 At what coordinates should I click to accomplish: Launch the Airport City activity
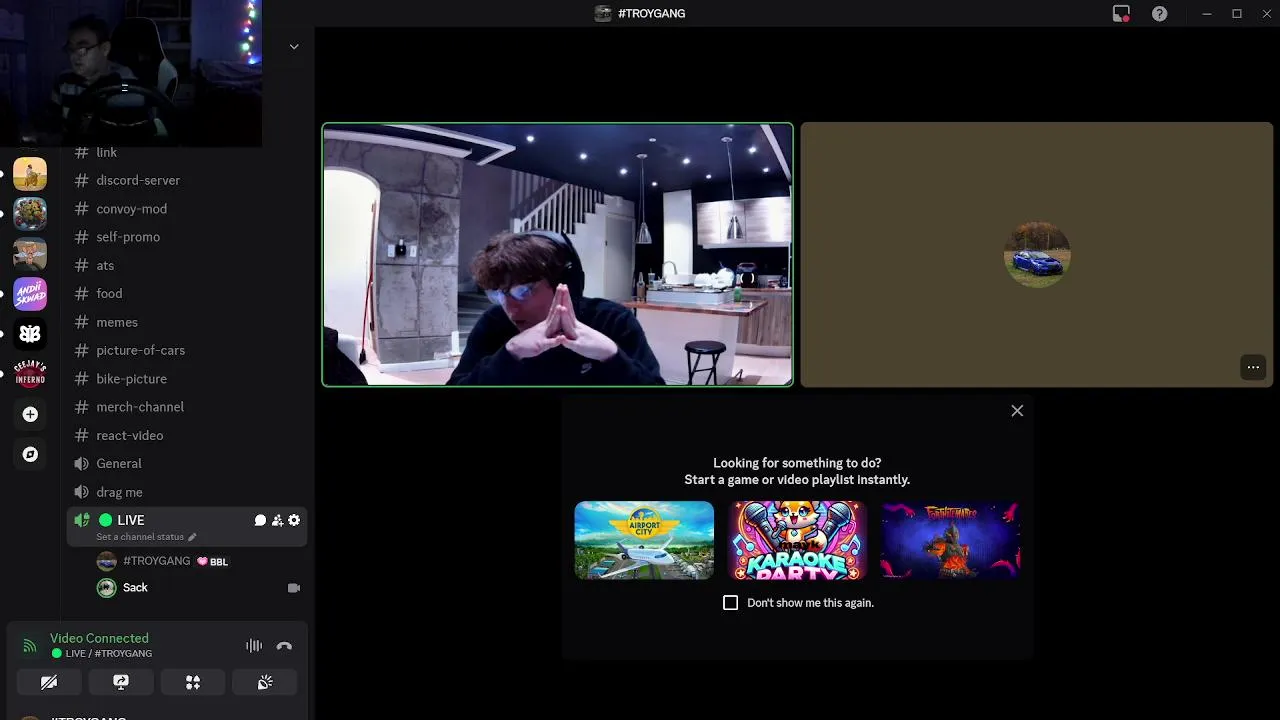(x=644, y=540)
